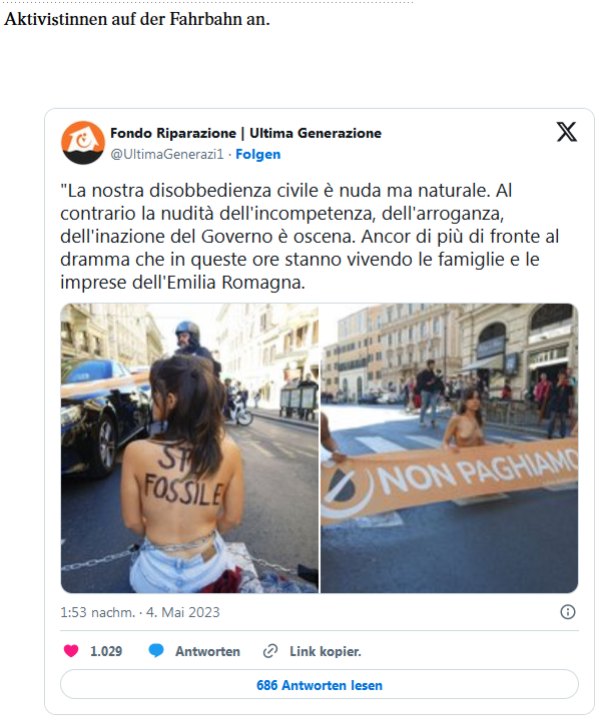Image resolution: width=599 pixels, height=725 pixels.
Task: Click the Italian tweet text body
Action: tap(309, 236)
